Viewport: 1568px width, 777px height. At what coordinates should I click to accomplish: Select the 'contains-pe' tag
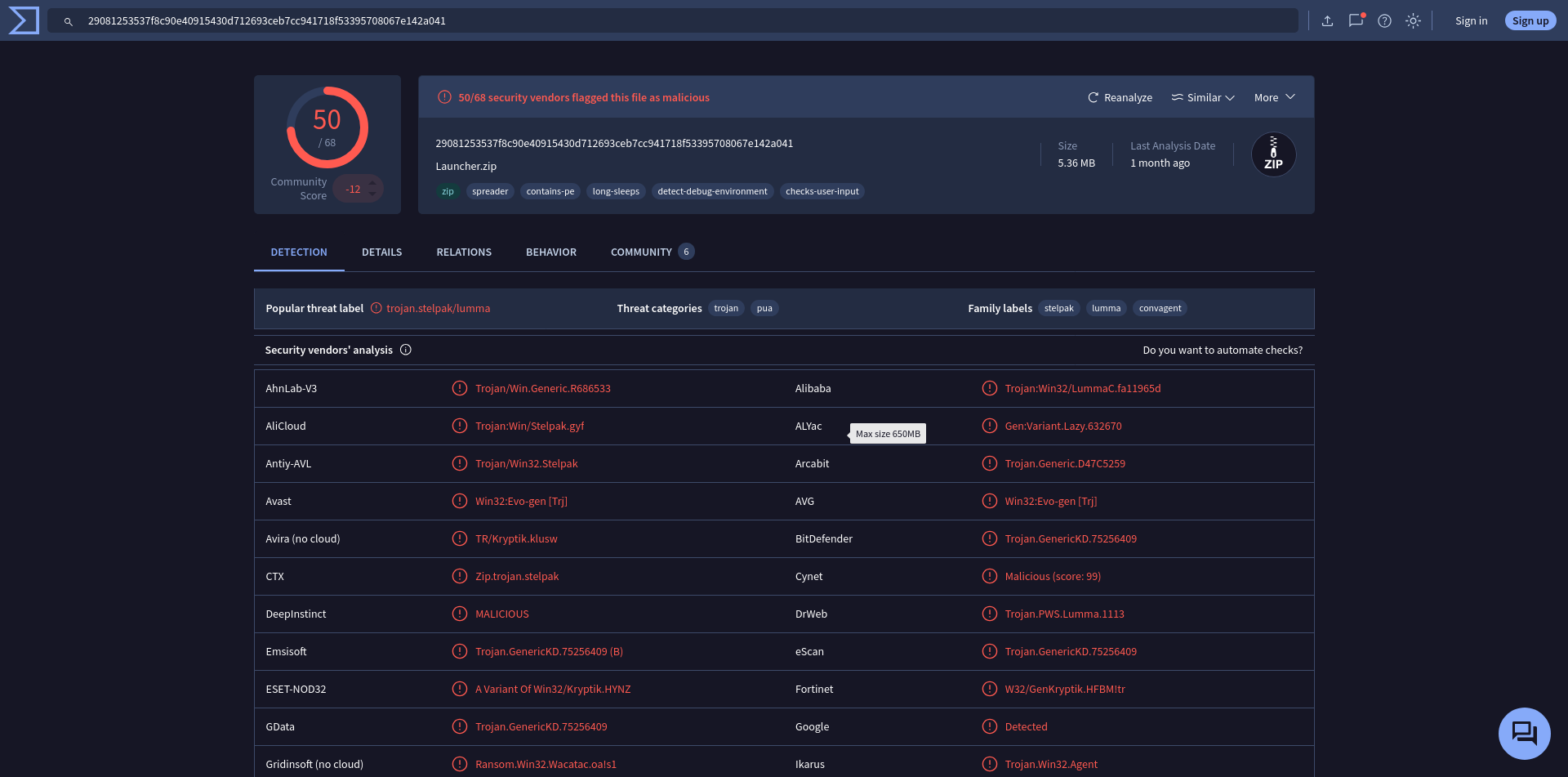tap(550, 191)
